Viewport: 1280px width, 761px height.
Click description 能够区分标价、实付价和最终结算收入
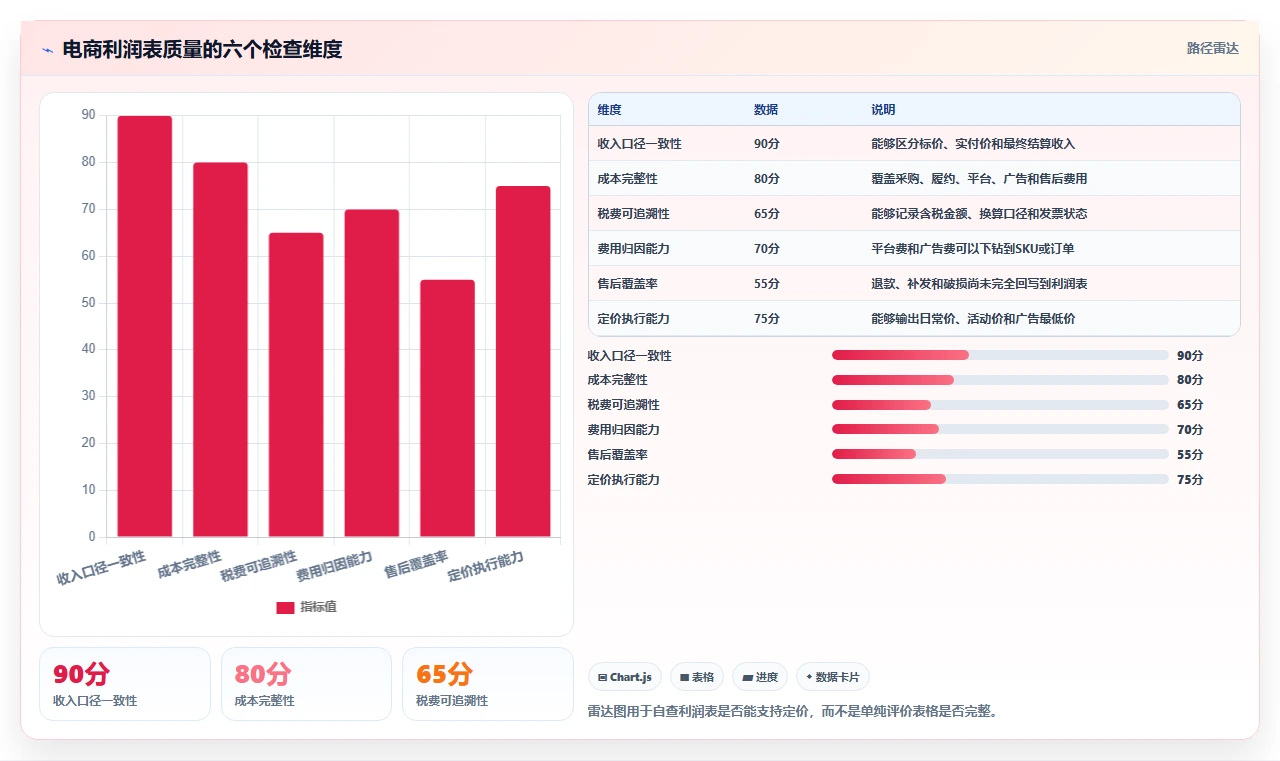(973, 144)
